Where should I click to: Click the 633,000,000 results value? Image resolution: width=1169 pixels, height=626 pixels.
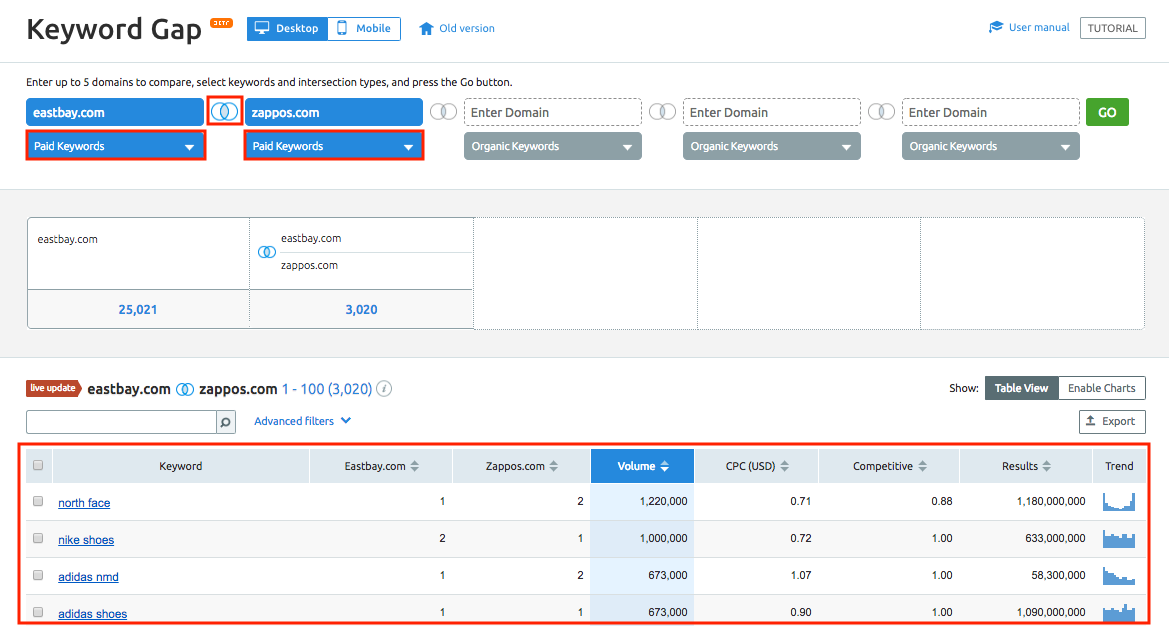click(1055, 538)
